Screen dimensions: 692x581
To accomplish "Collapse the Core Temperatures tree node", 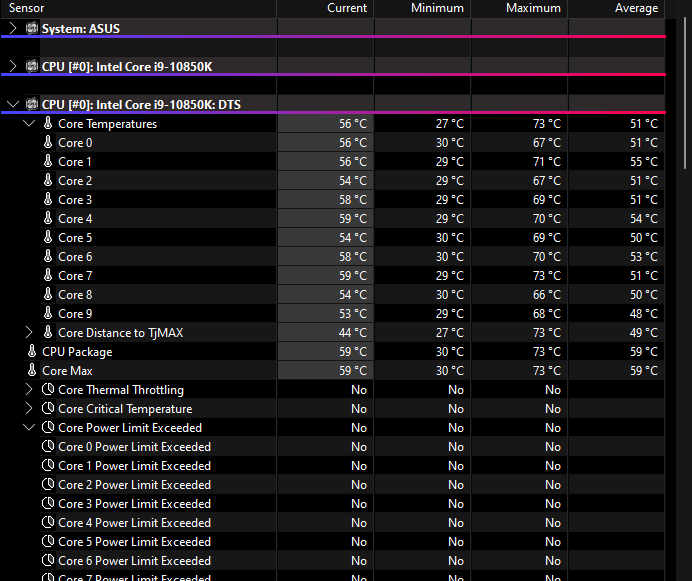I will [x=29, y=124].
